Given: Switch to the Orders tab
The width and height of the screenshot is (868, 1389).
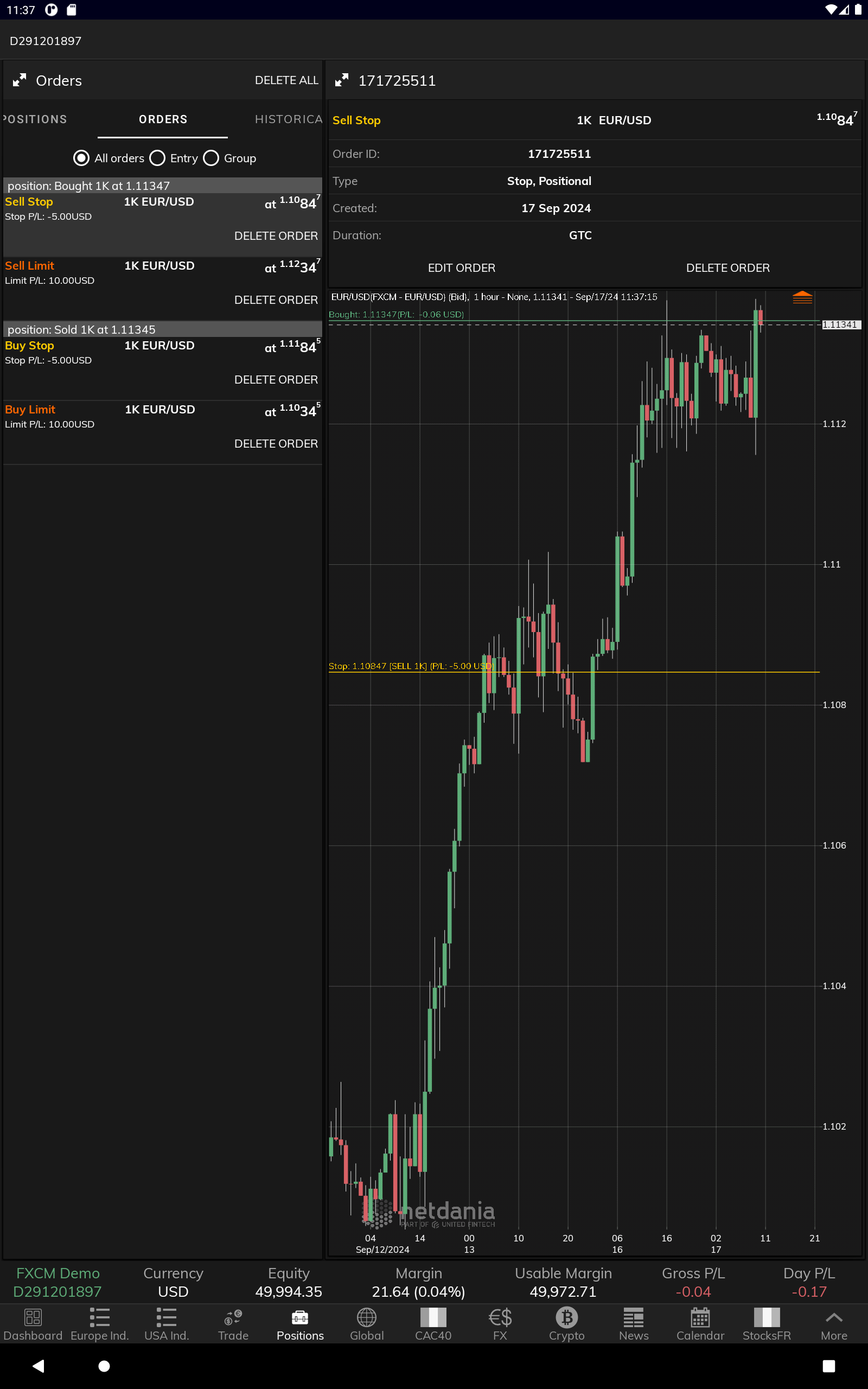Looking at the screenshot, I should (x=163, y=119).
